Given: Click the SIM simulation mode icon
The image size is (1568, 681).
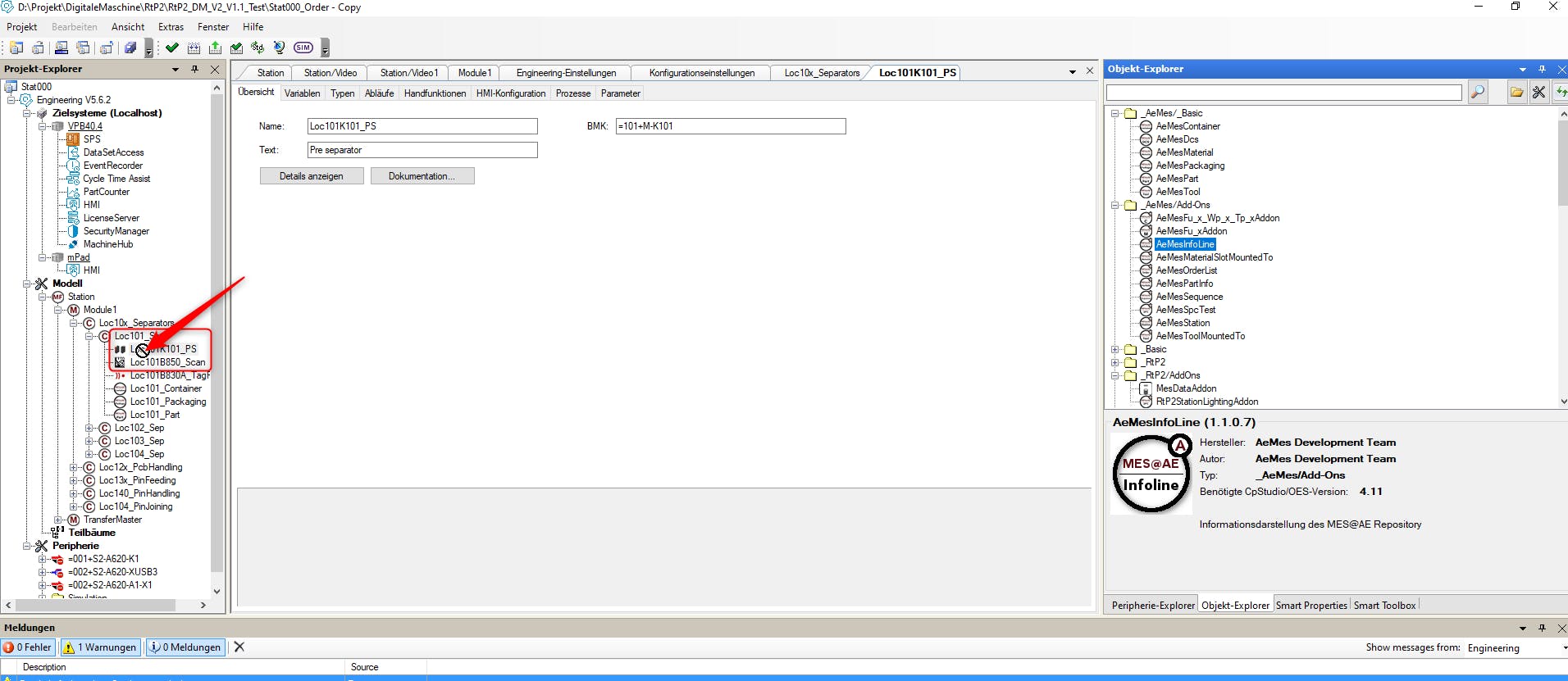Looking at the screenshot, I should 303,48.
